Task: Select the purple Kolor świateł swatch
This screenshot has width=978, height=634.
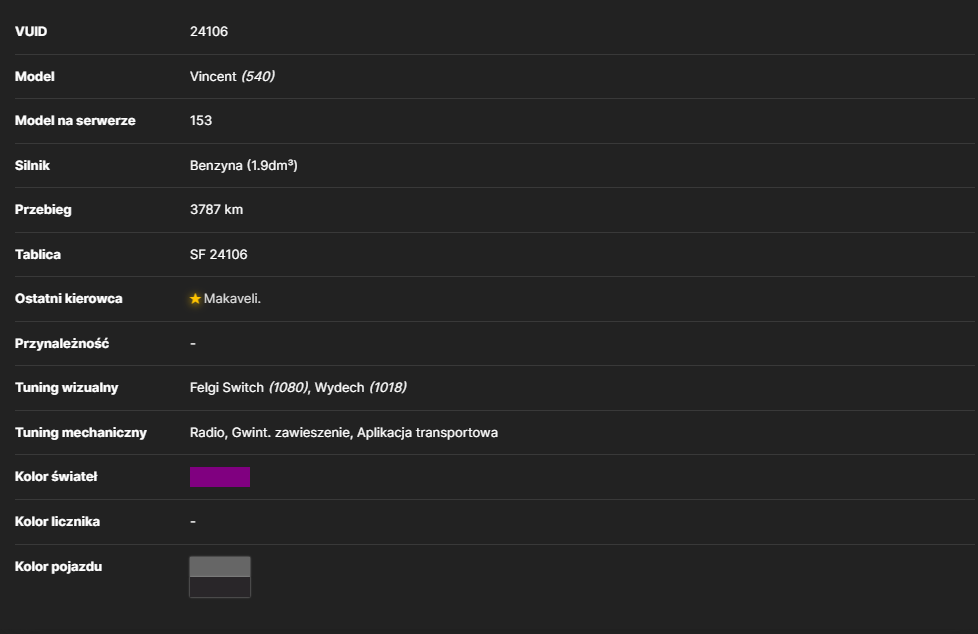Action: coord(220,477)
